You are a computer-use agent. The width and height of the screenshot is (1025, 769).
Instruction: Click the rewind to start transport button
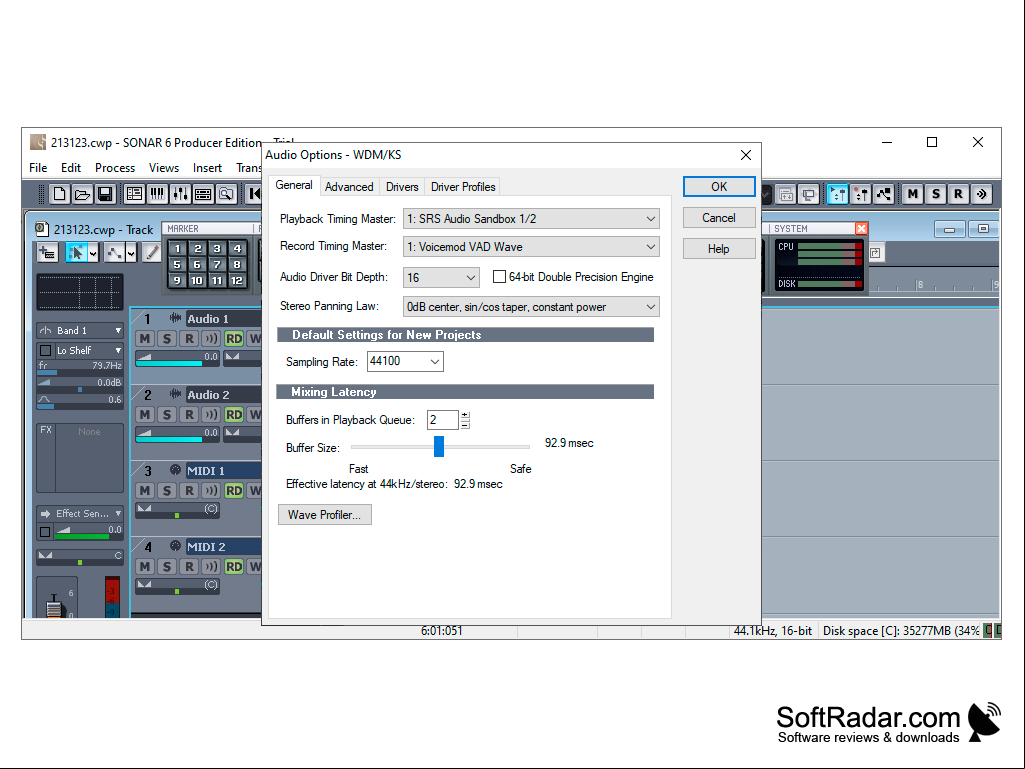254,194
